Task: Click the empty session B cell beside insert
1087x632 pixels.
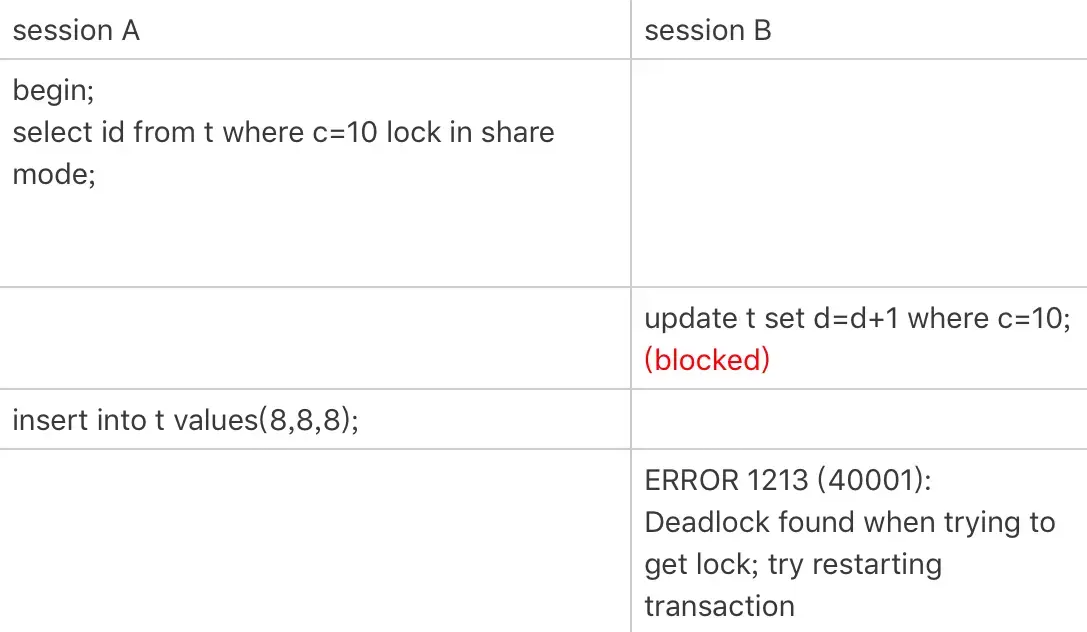Action: [x=858, y=420]
